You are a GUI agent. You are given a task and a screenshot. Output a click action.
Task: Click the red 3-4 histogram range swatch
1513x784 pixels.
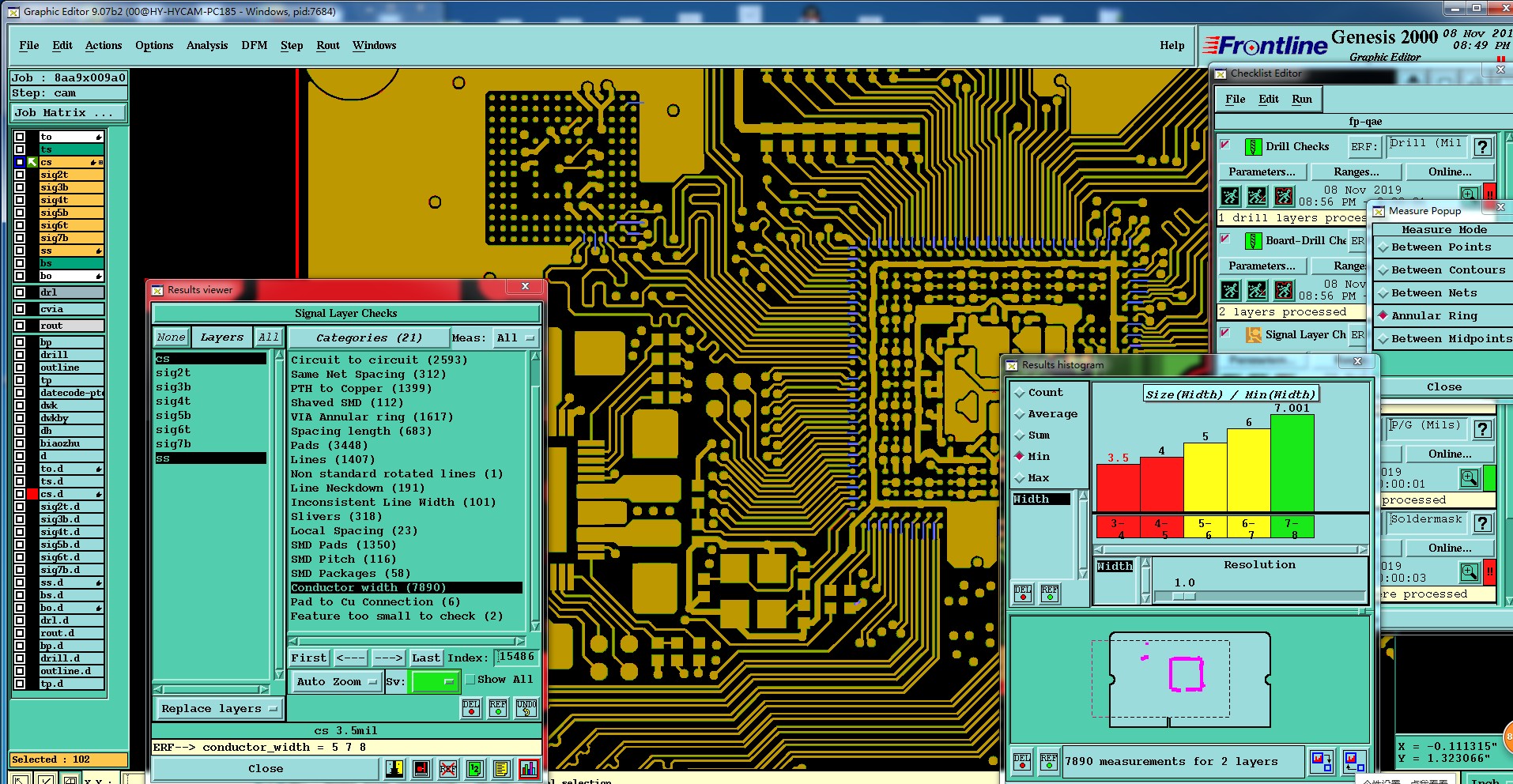point(1118,527)
